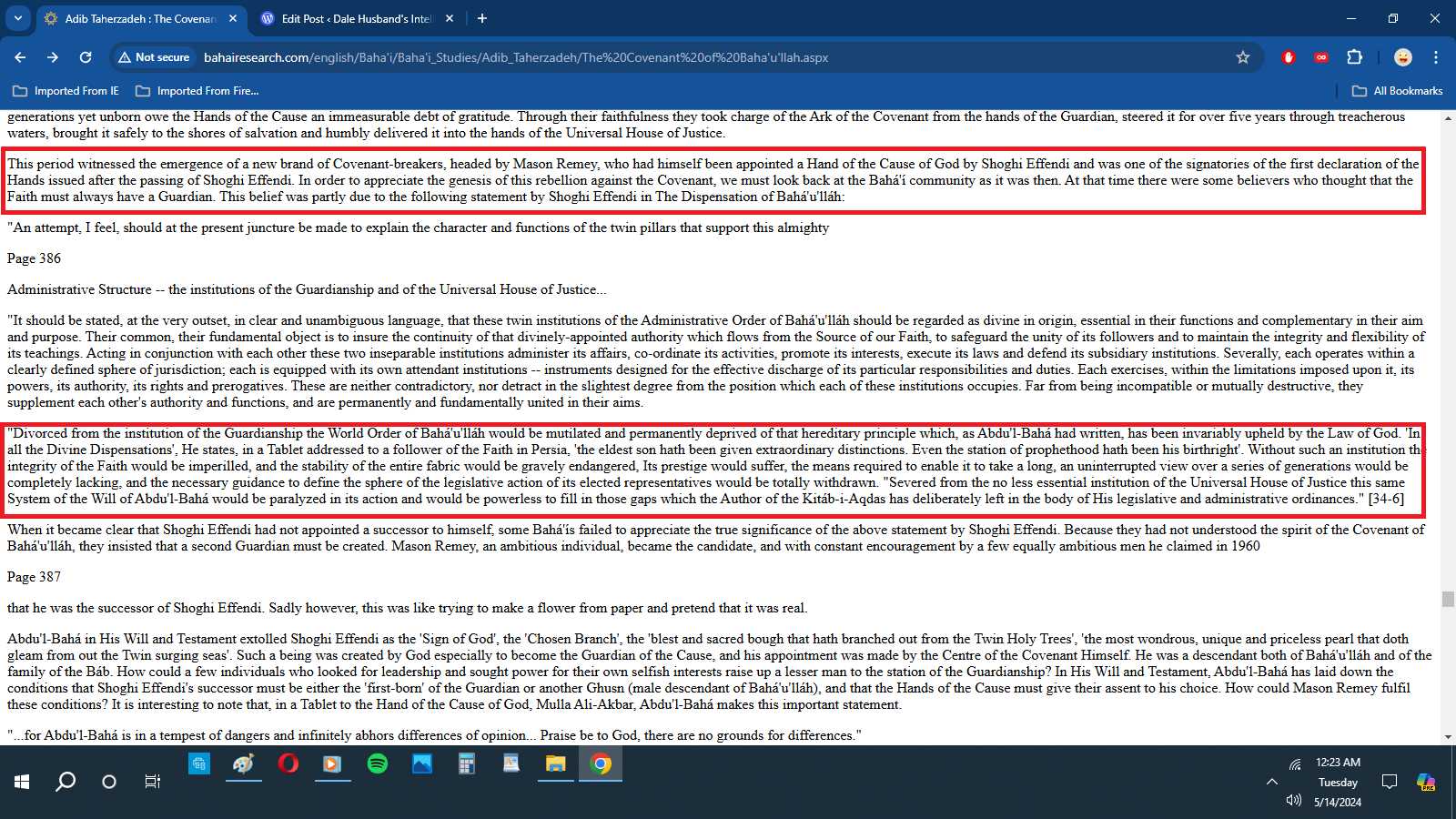Open the Chrome three-dot menu
This screenshot has height=819, width=1456.
[1436, 57]
